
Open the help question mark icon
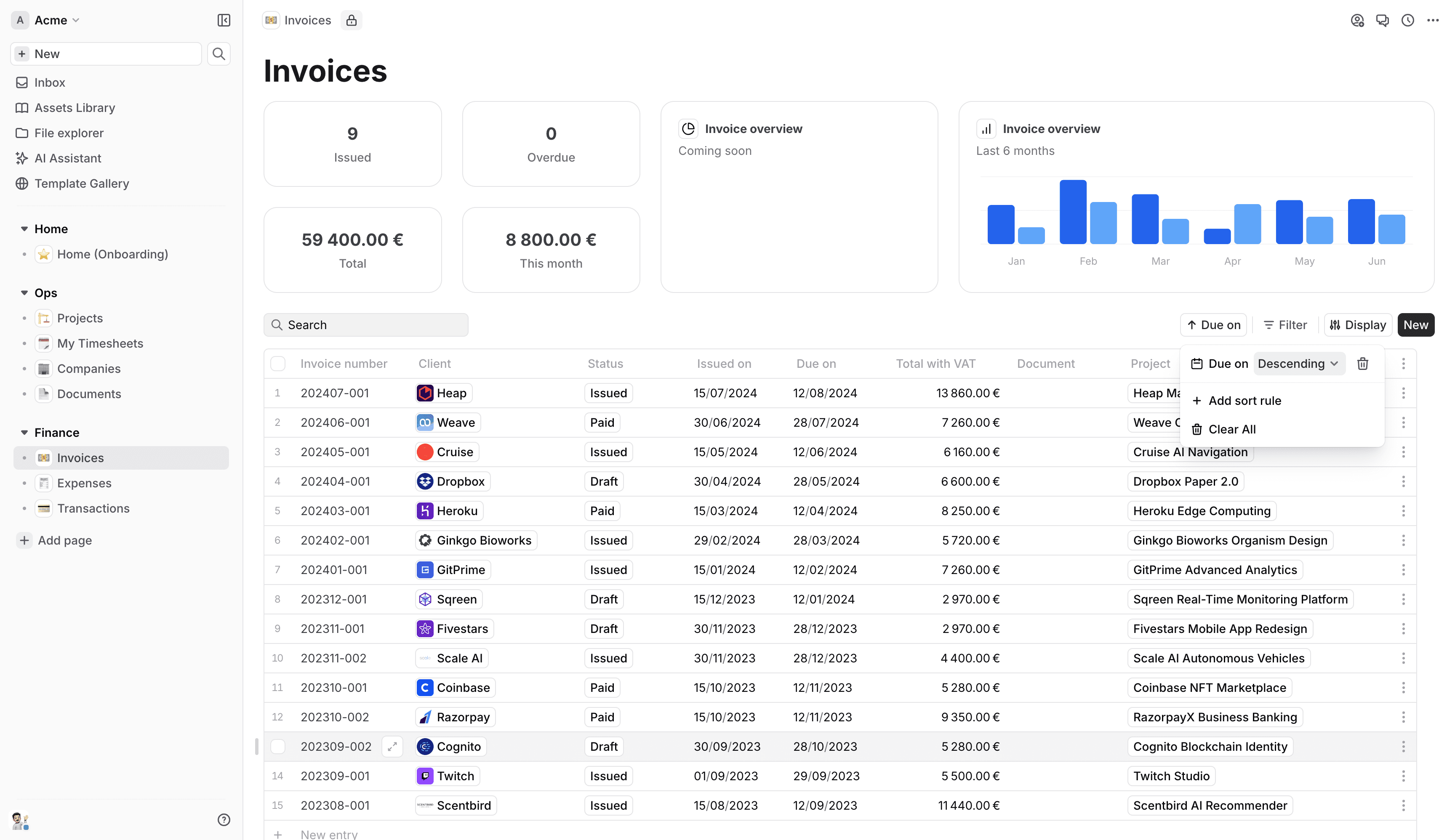(x=224, y=819)
